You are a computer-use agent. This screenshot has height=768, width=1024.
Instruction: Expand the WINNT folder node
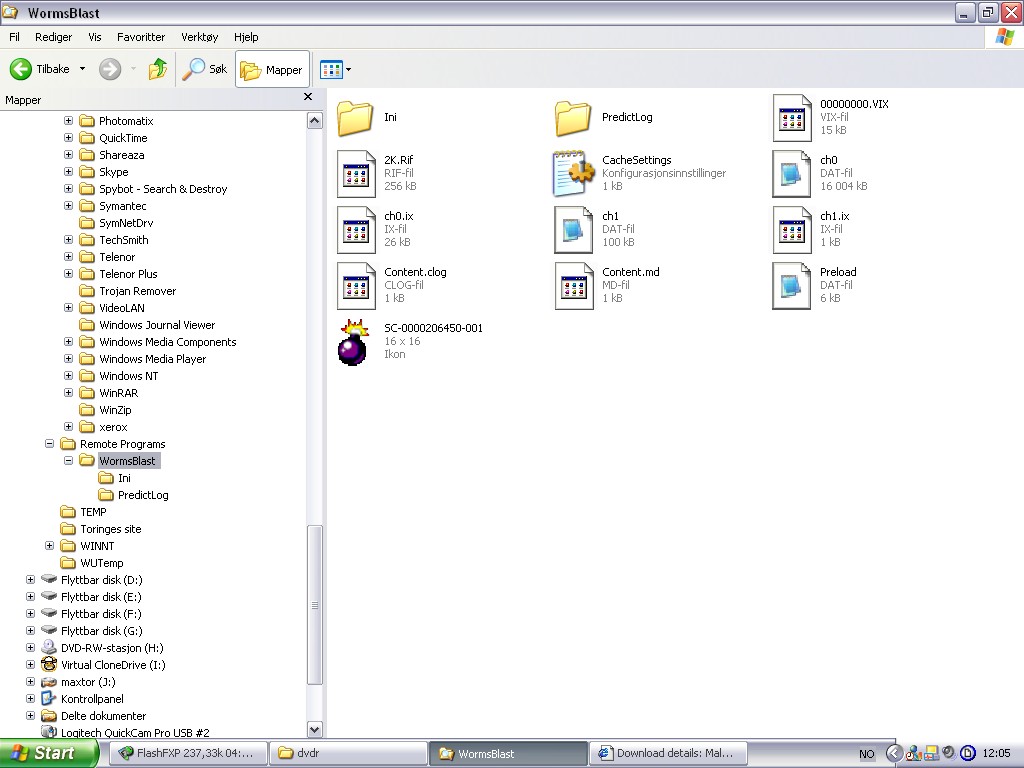(x=50, y=545)
